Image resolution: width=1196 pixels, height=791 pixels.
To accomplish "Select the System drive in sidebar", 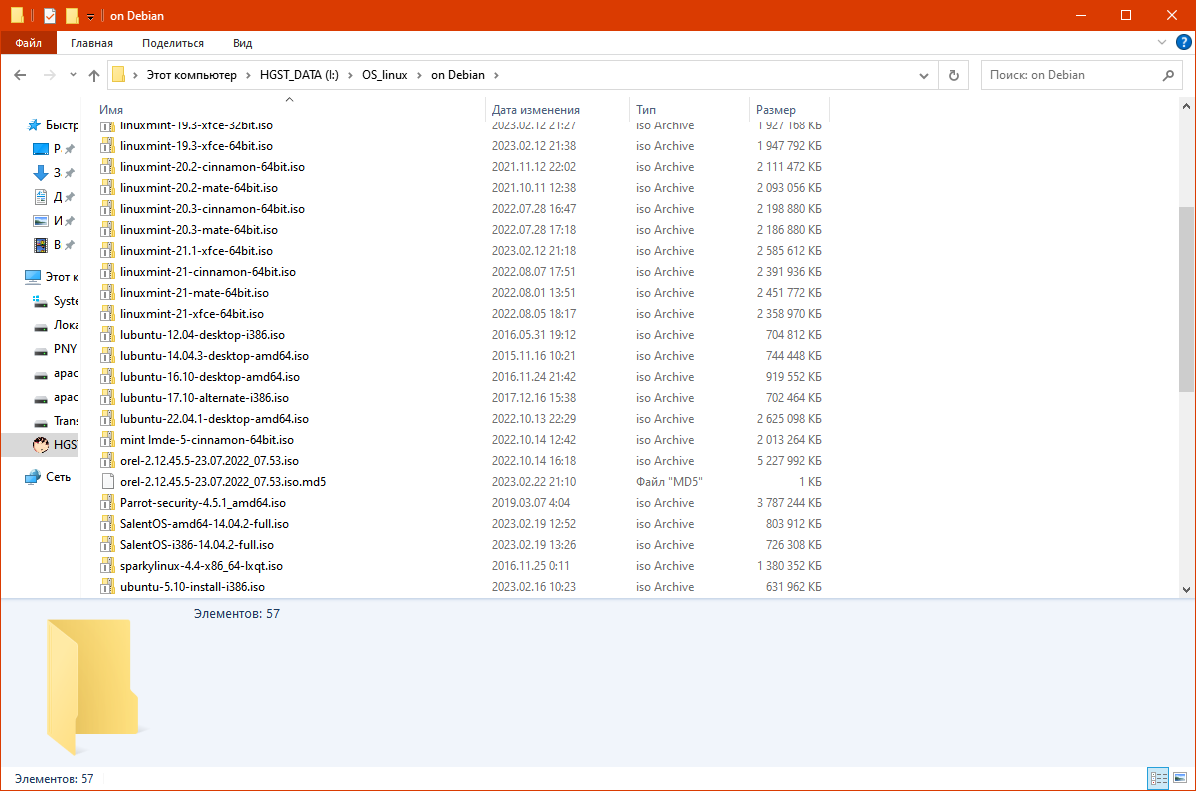I will click(56, 301).
